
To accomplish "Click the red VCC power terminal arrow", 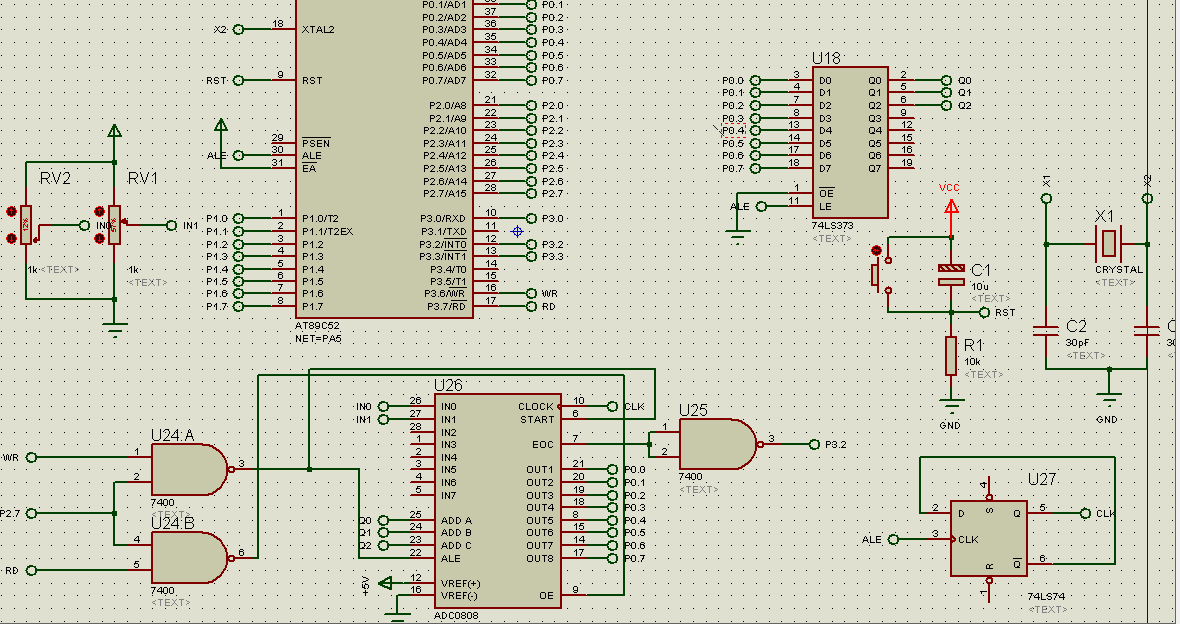I will [951, 207].
